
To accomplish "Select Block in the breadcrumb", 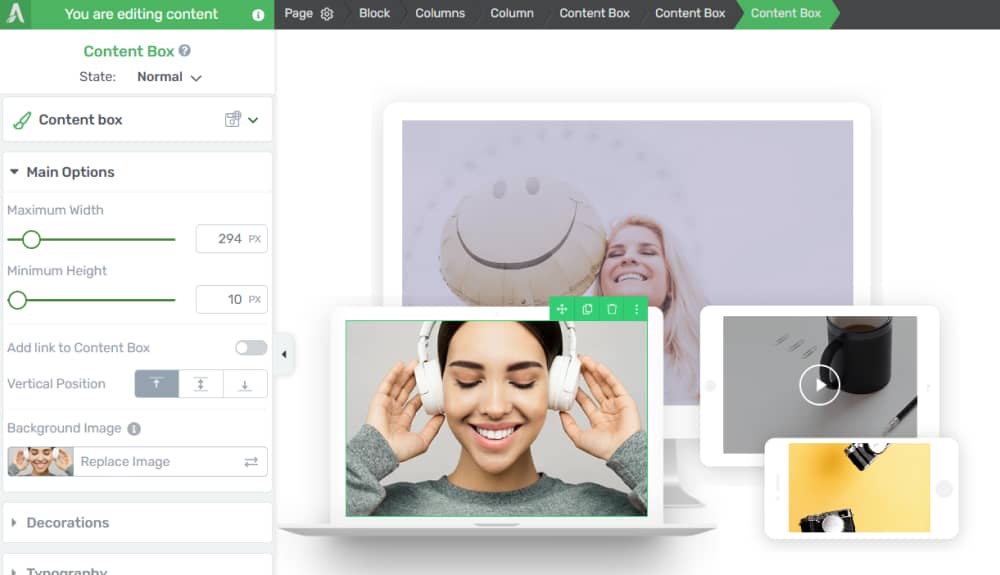I will click(374, 13).
